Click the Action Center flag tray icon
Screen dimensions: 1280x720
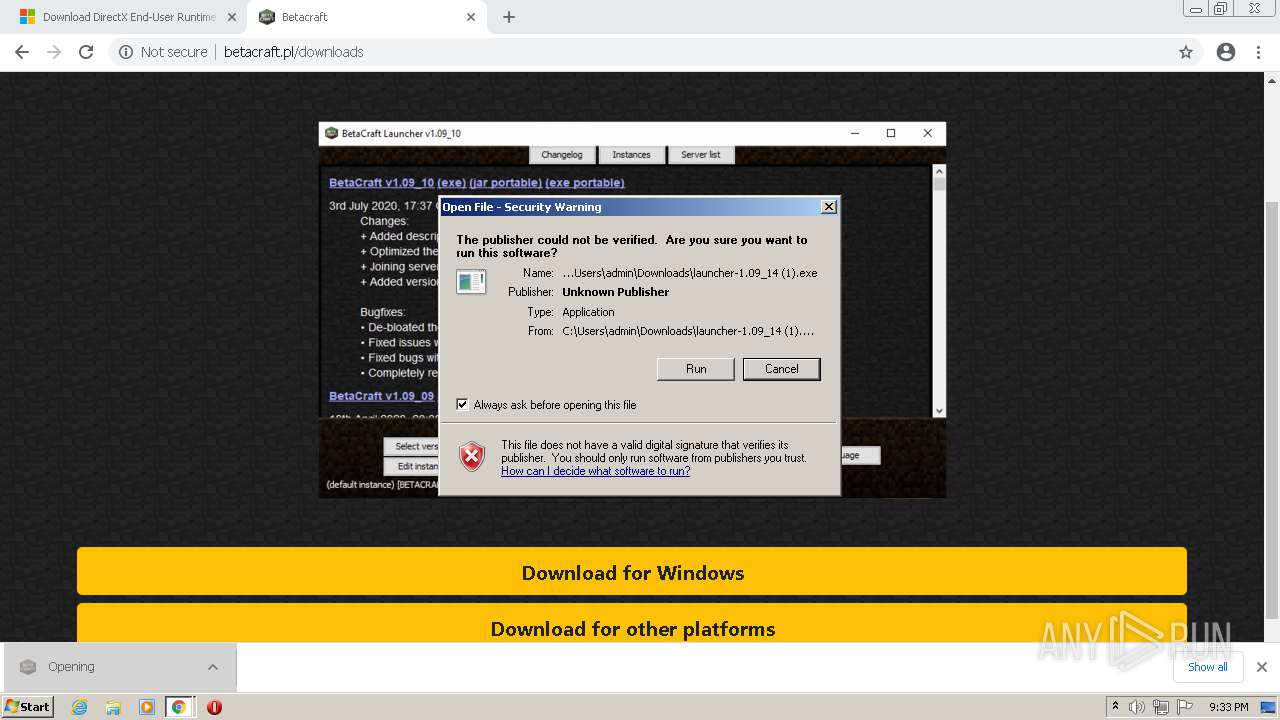pos(1184,707)
